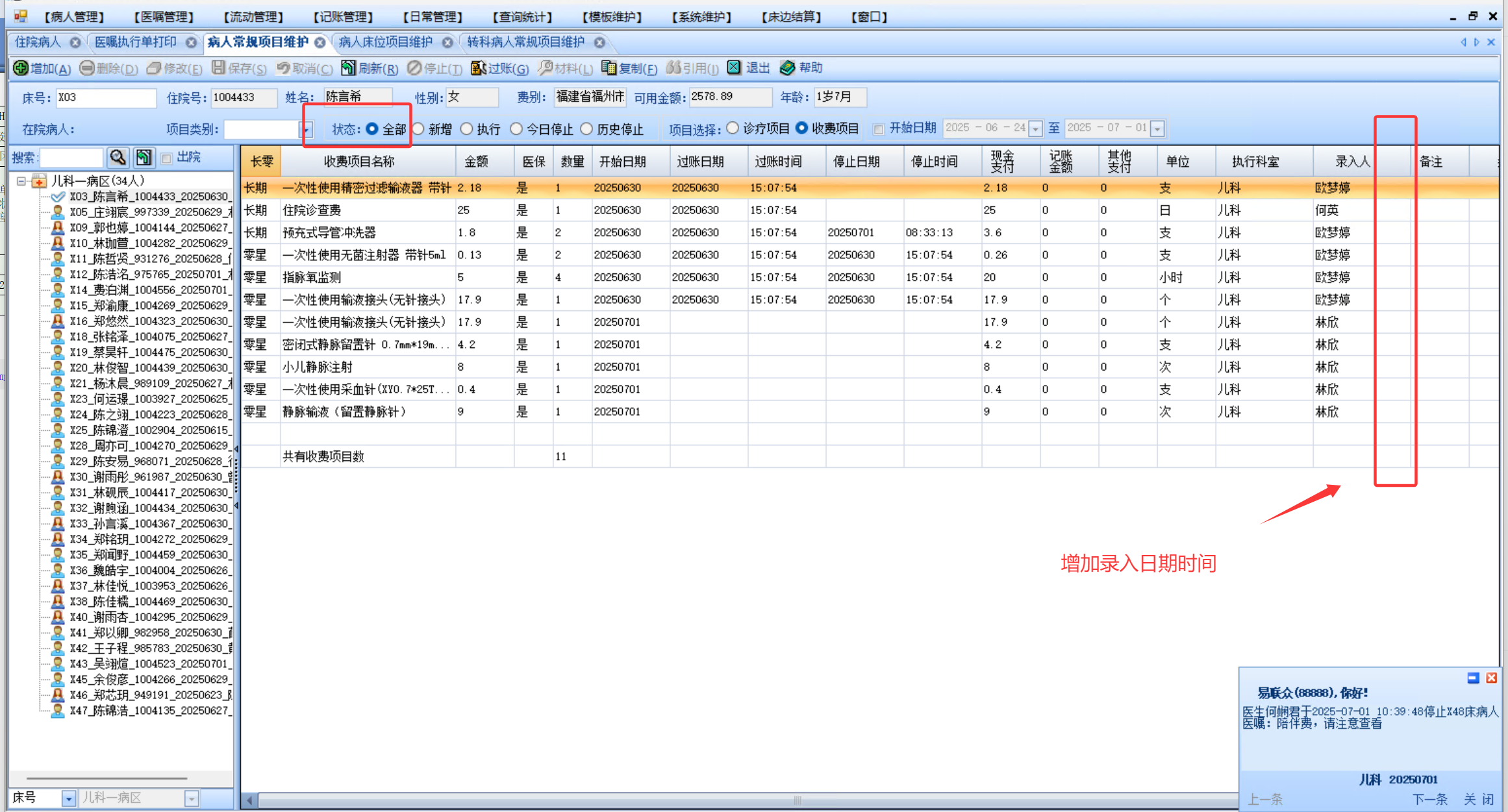The height and width of the screenshot is (812, 1508).
Task: Select the 诊疗项目 radio option
Action: point(733,129)
